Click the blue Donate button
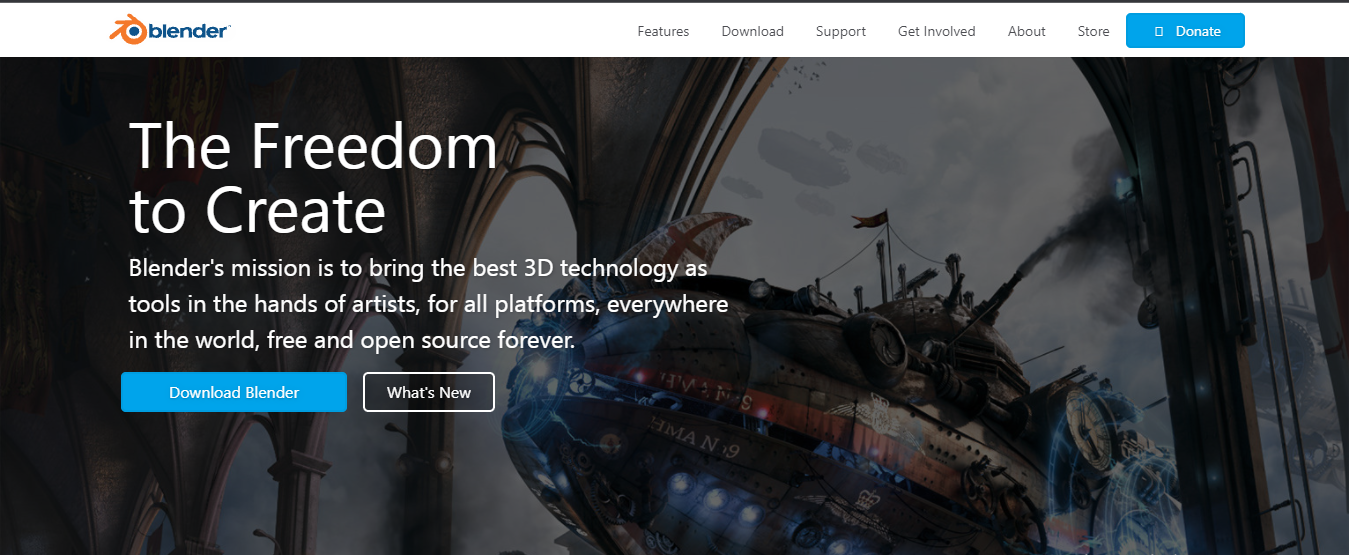Image resolution: width=1349 pixels, height=555 pixels. (x=1185, y=31)
